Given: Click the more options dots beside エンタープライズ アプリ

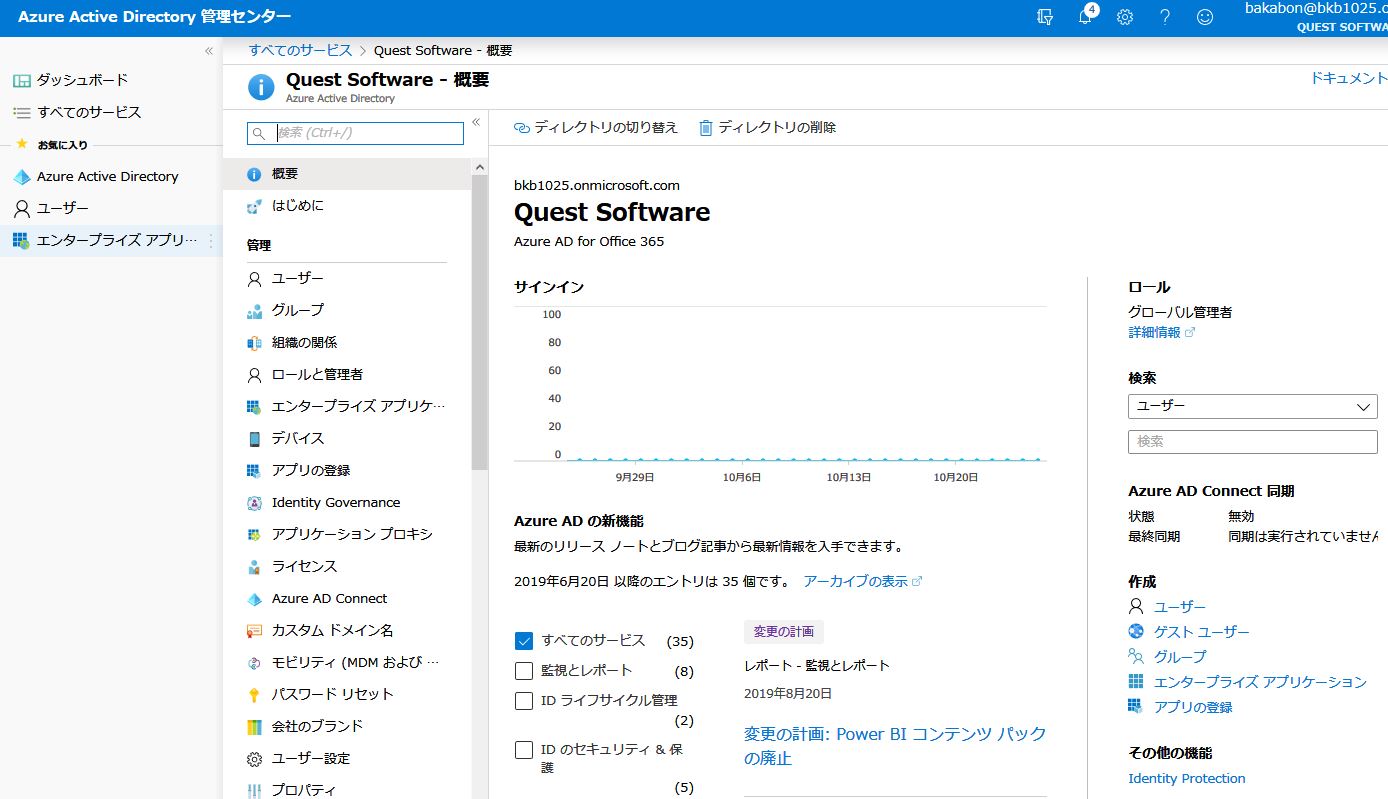Looking at the screenshot, I should tap(211, 241).
